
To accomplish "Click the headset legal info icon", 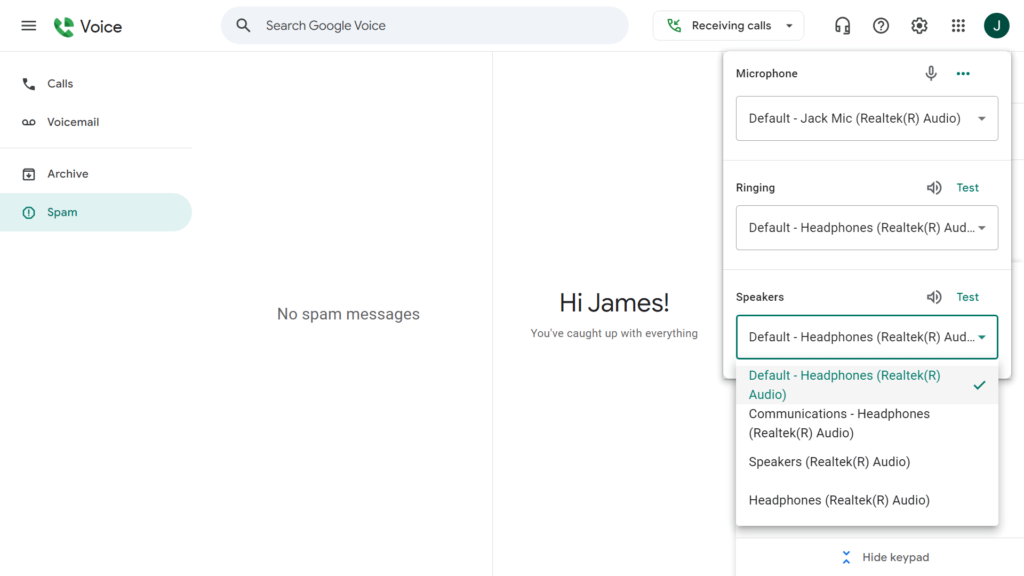I will point(842,25).
